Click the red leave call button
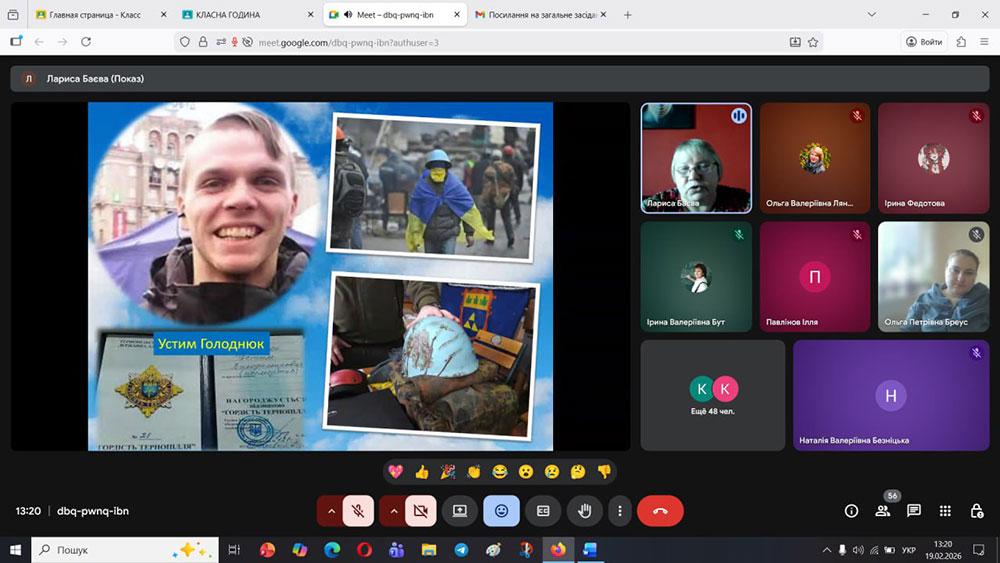Viewport: 1000px width, 563px height. (660, 511)
